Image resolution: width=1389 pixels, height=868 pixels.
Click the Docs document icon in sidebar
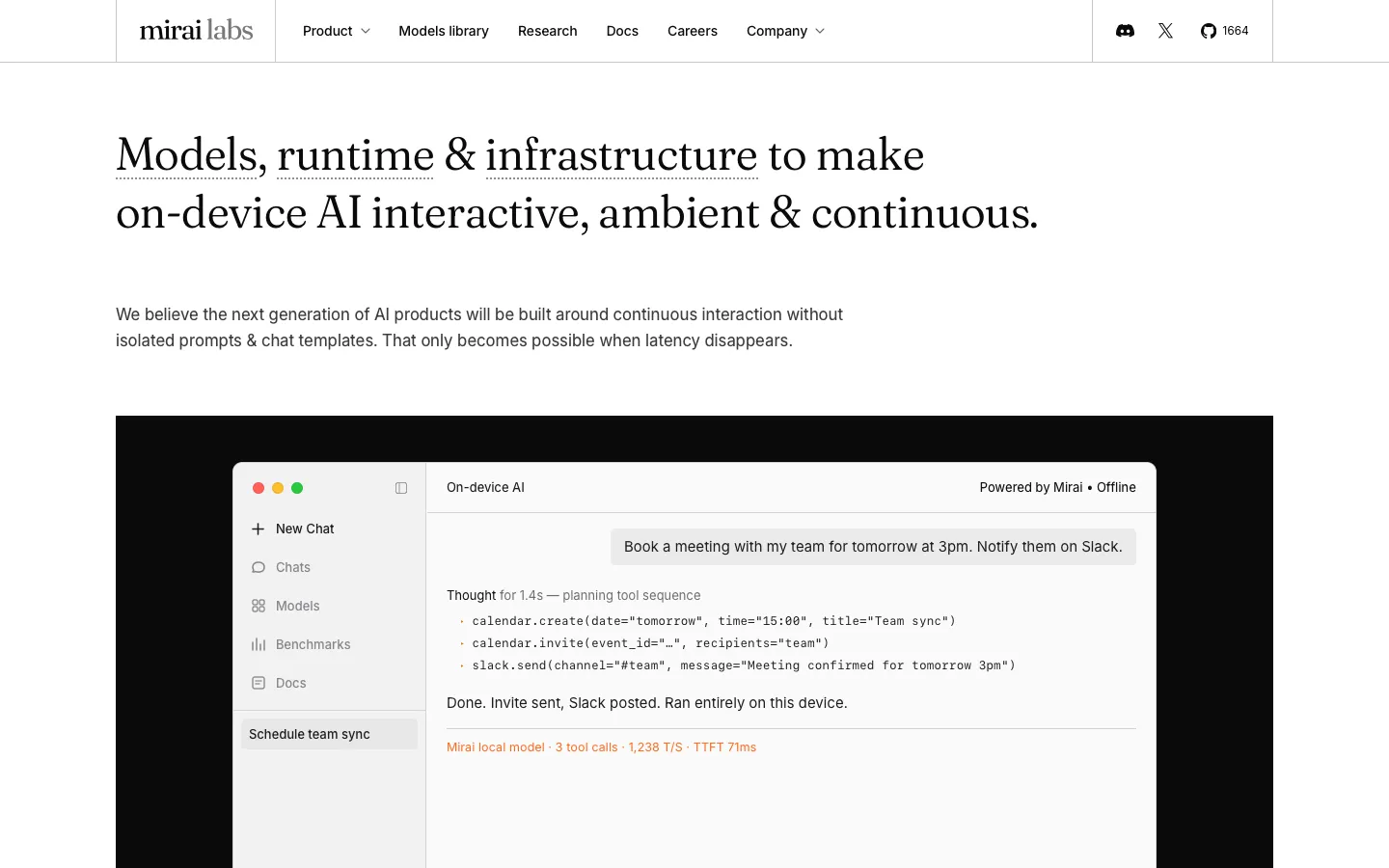click(258, 683)
